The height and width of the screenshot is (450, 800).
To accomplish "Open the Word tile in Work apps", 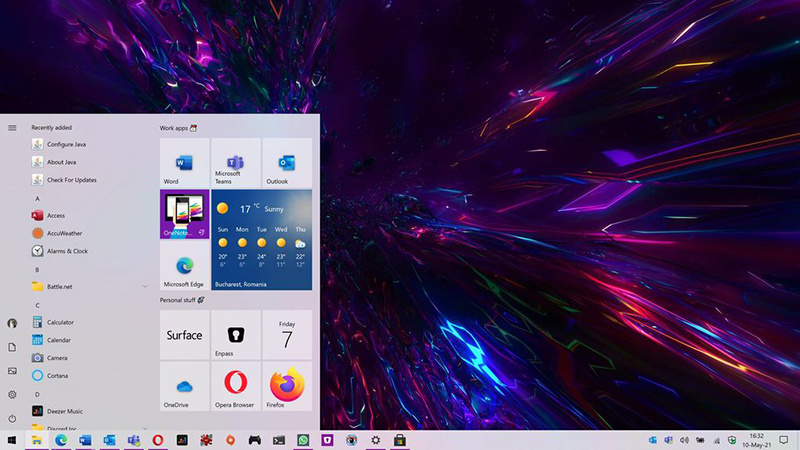I will 184,162.
